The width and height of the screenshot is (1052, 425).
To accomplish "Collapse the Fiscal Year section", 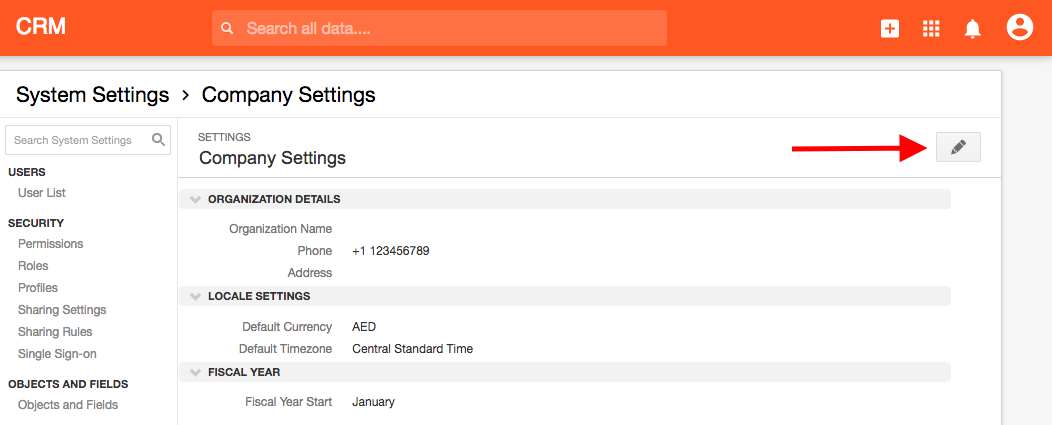I will coord(195,372).
